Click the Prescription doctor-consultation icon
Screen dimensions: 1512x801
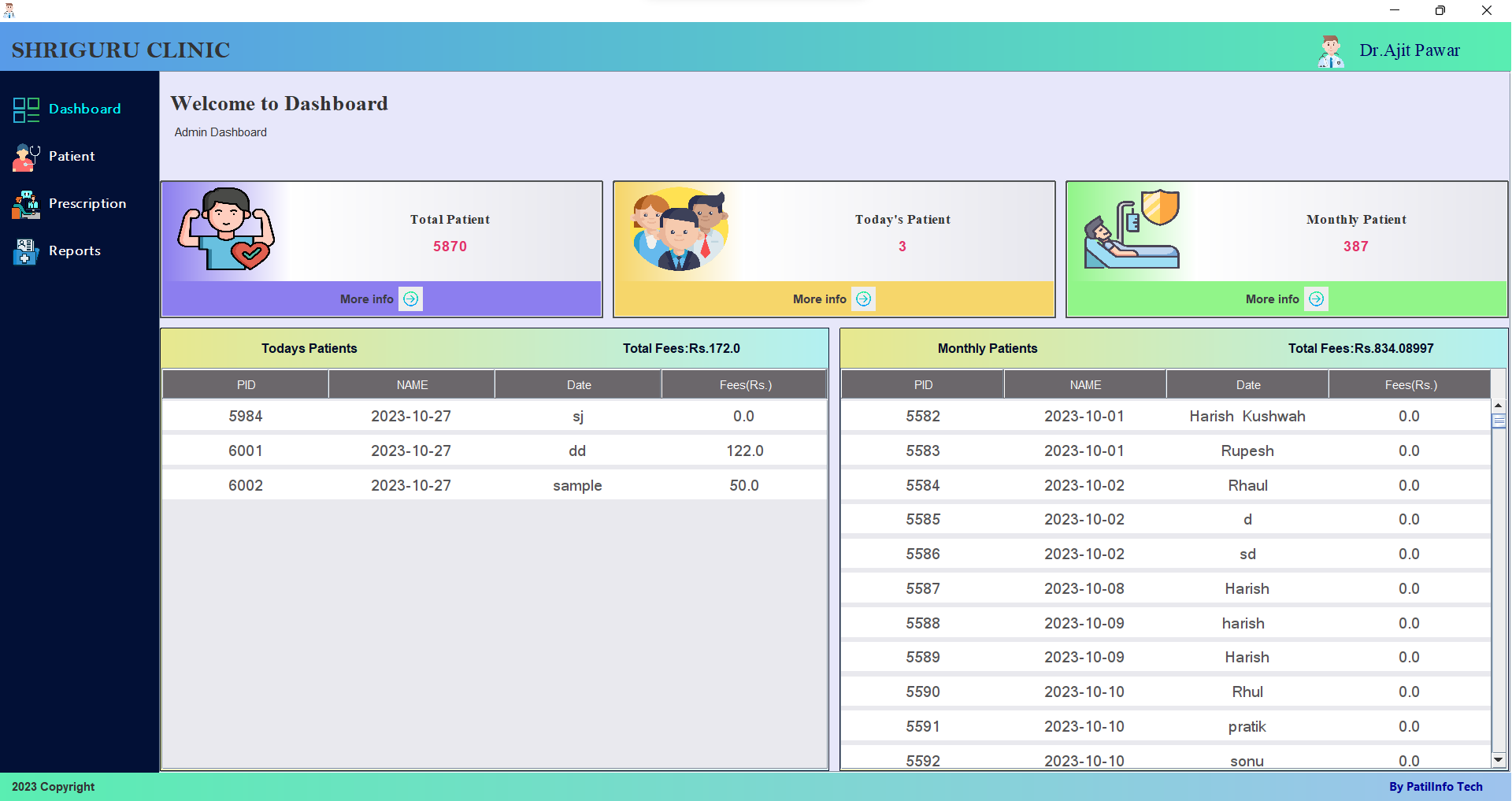25,204
